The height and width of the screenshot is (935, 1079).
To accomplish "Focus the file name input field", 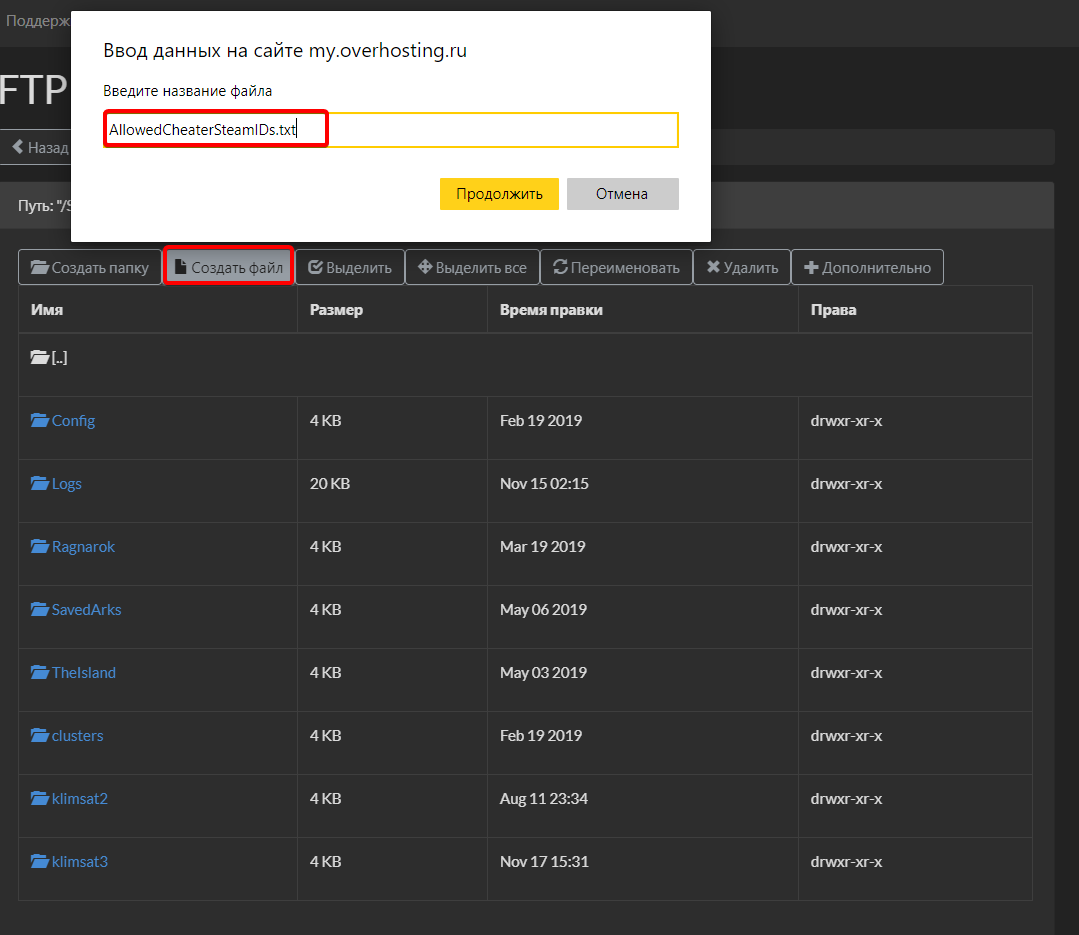I will pos(391,129).
